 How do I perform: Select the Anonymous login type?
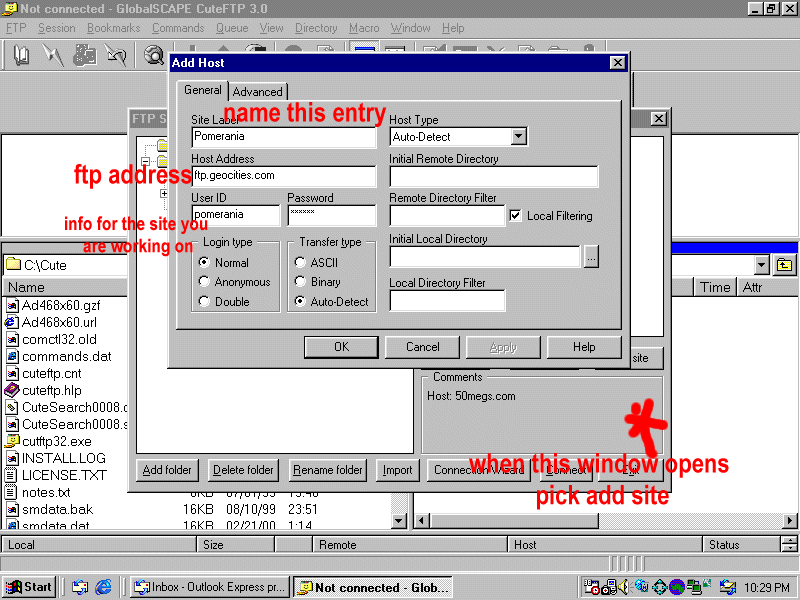(x=205, y=282)
